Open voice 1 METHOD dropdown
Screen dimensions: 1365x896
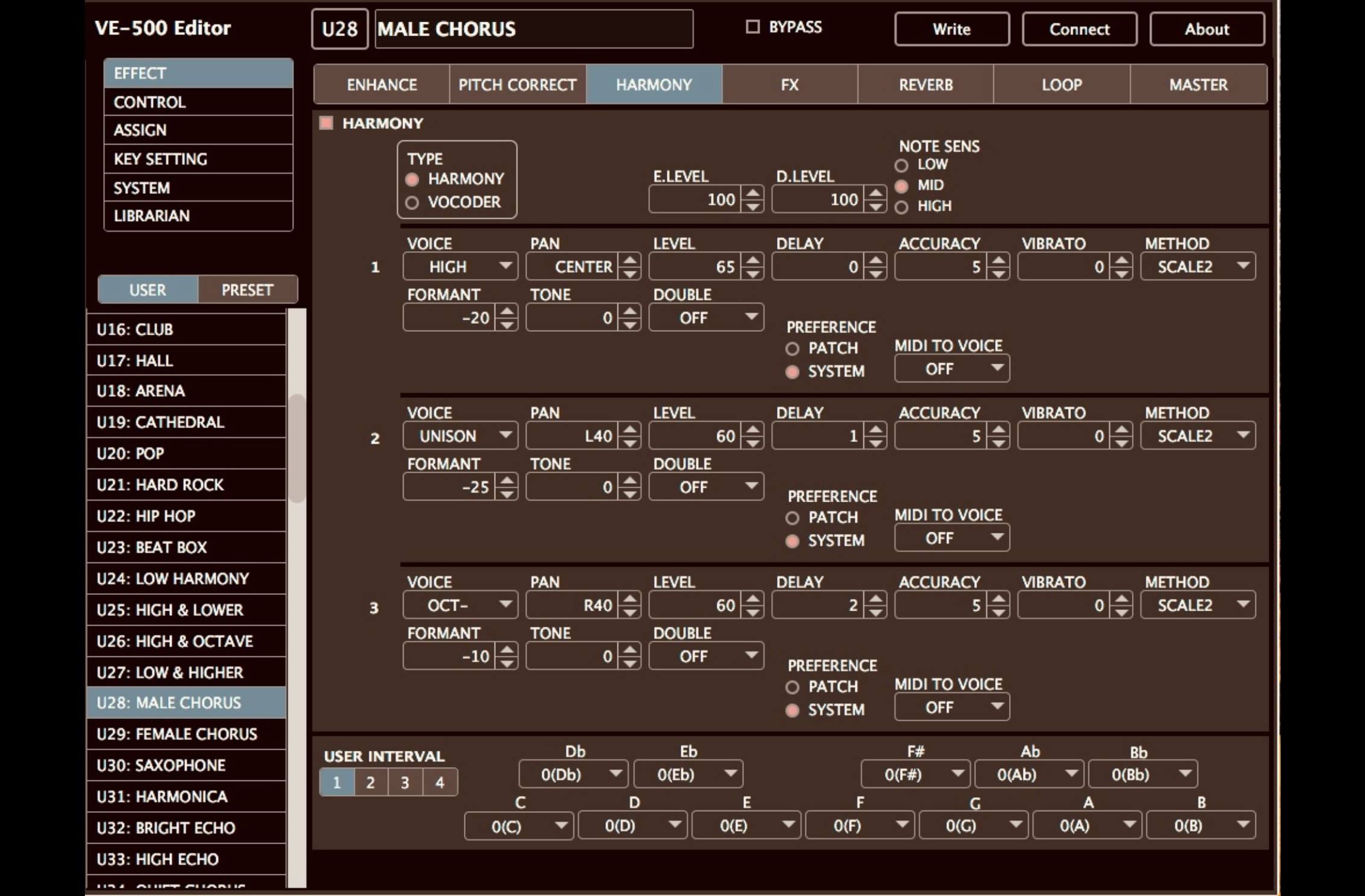[1198, 266]
